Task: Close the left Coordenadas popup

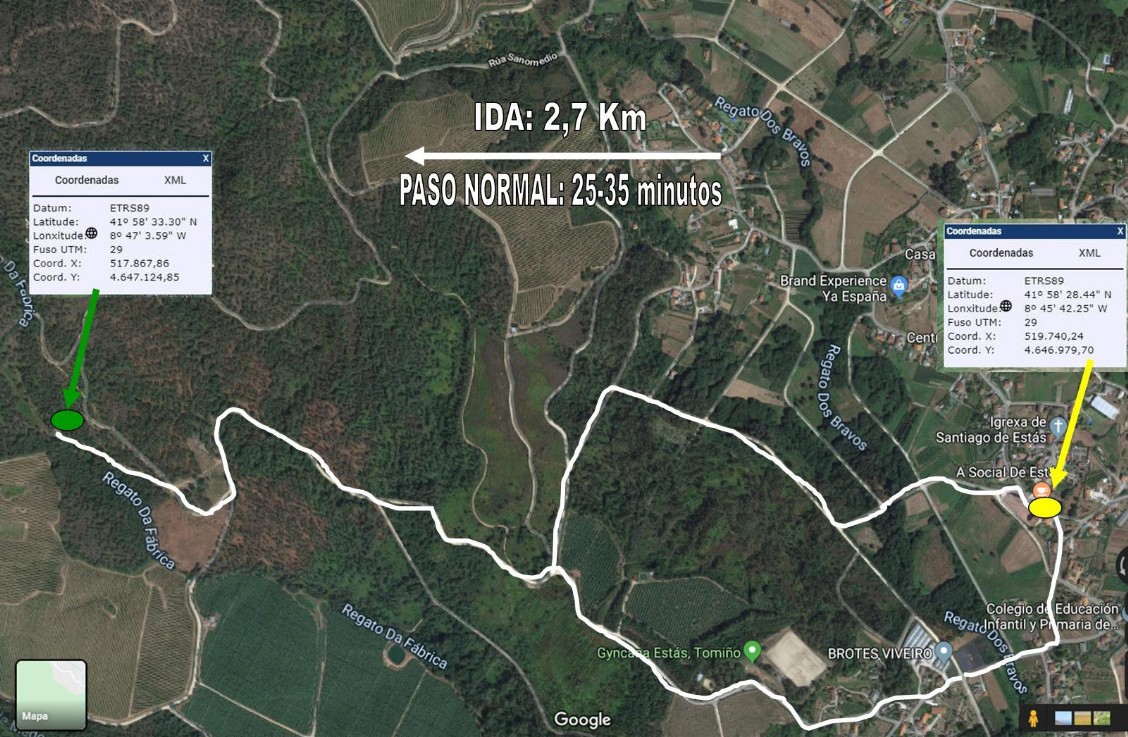Action: tap(205, 158)
